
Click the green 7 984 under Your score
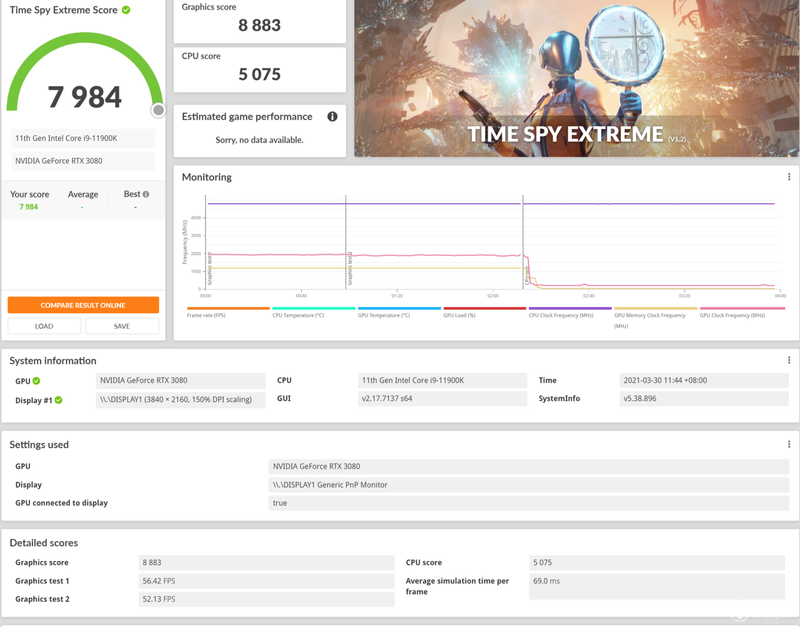[x=29, y=207]
